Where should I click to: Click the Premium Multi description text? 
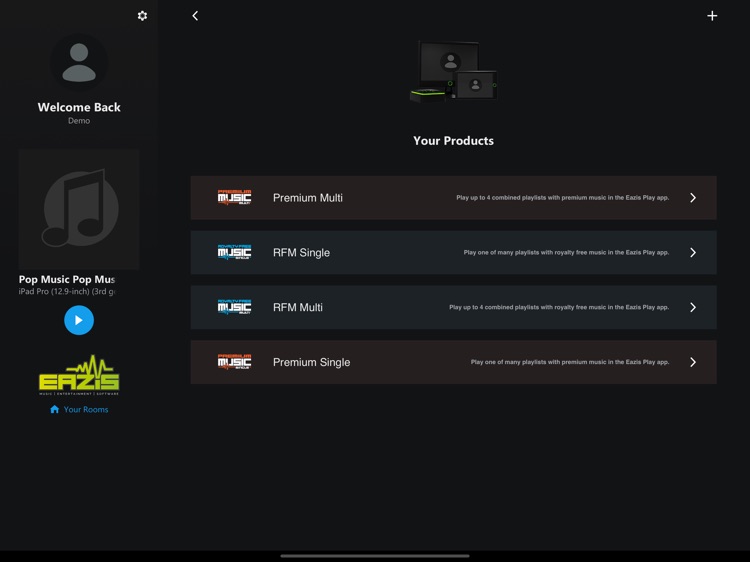[x=562, y=198]
